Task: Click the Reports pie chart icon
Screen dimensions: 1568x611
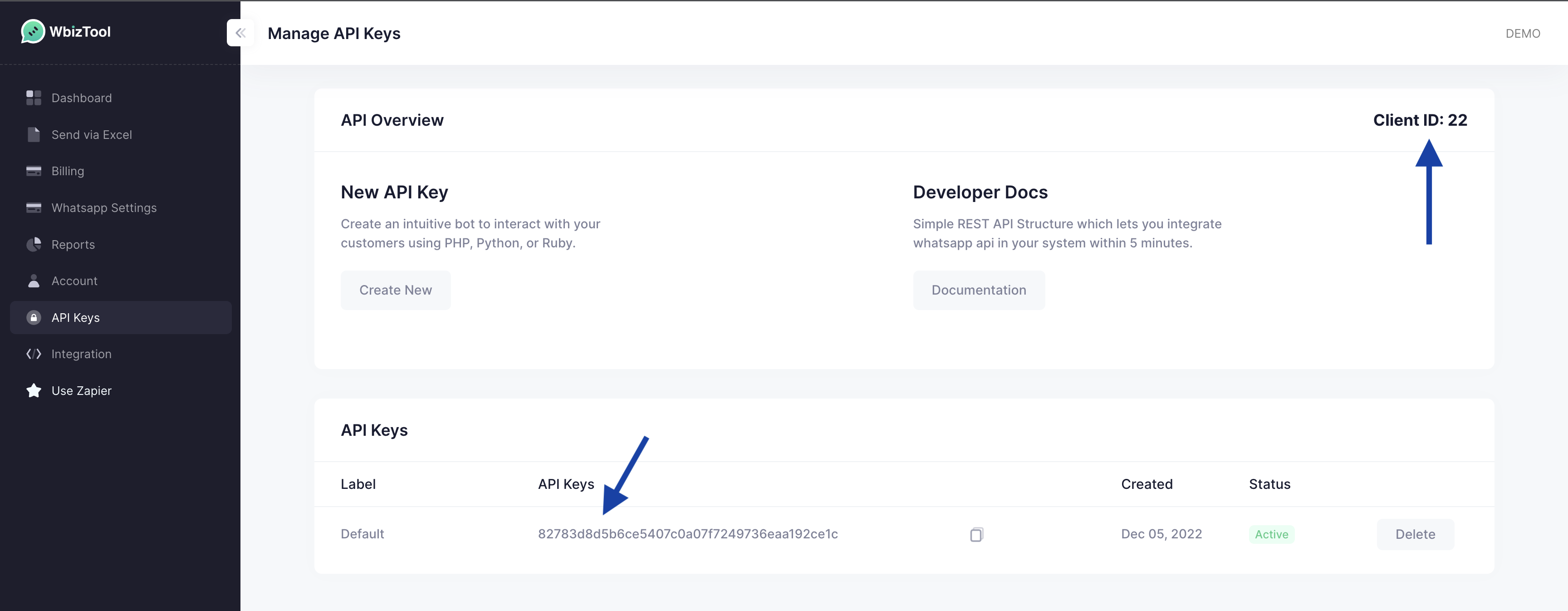Action: click(34, 244)
